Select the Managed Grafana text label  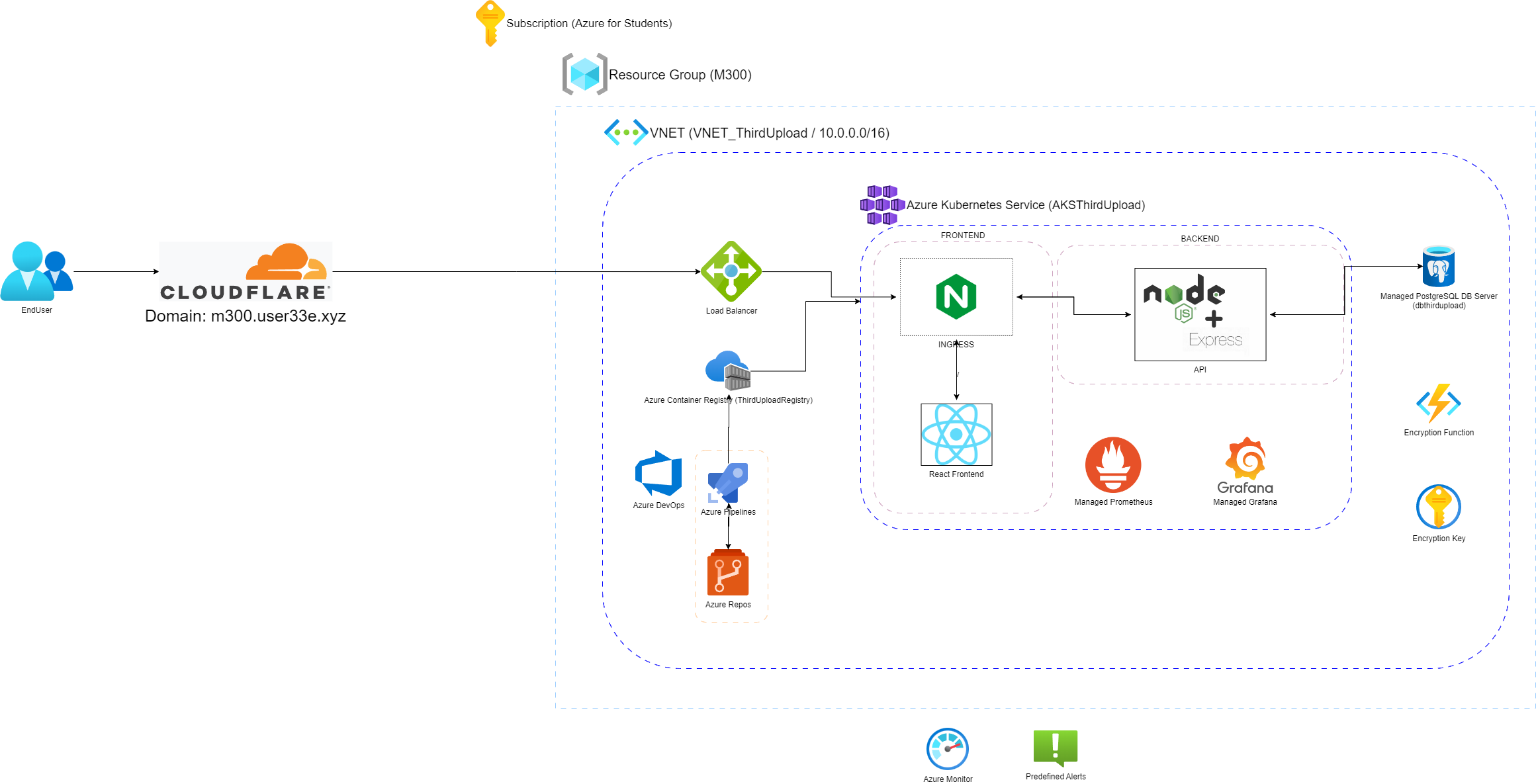(x=1245, y=502)
